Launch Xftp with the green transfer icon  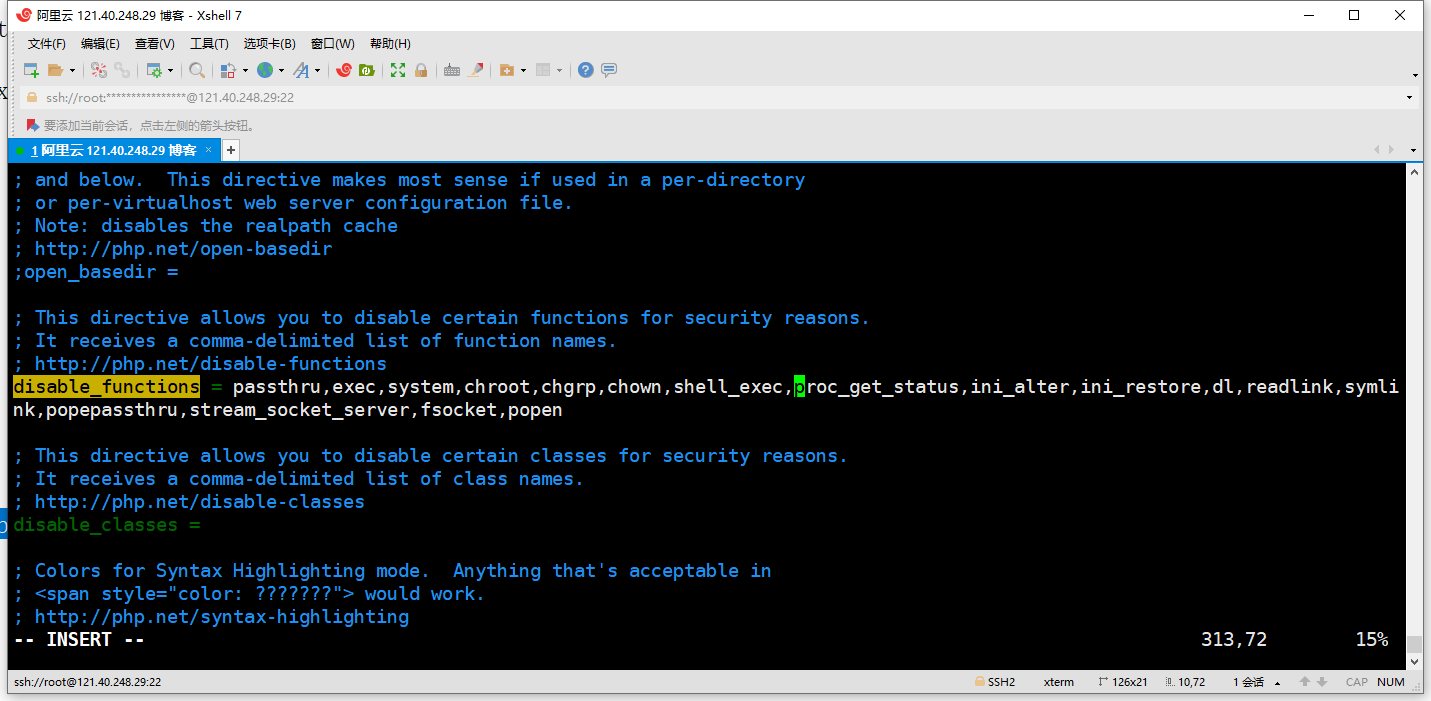point(367,70)
